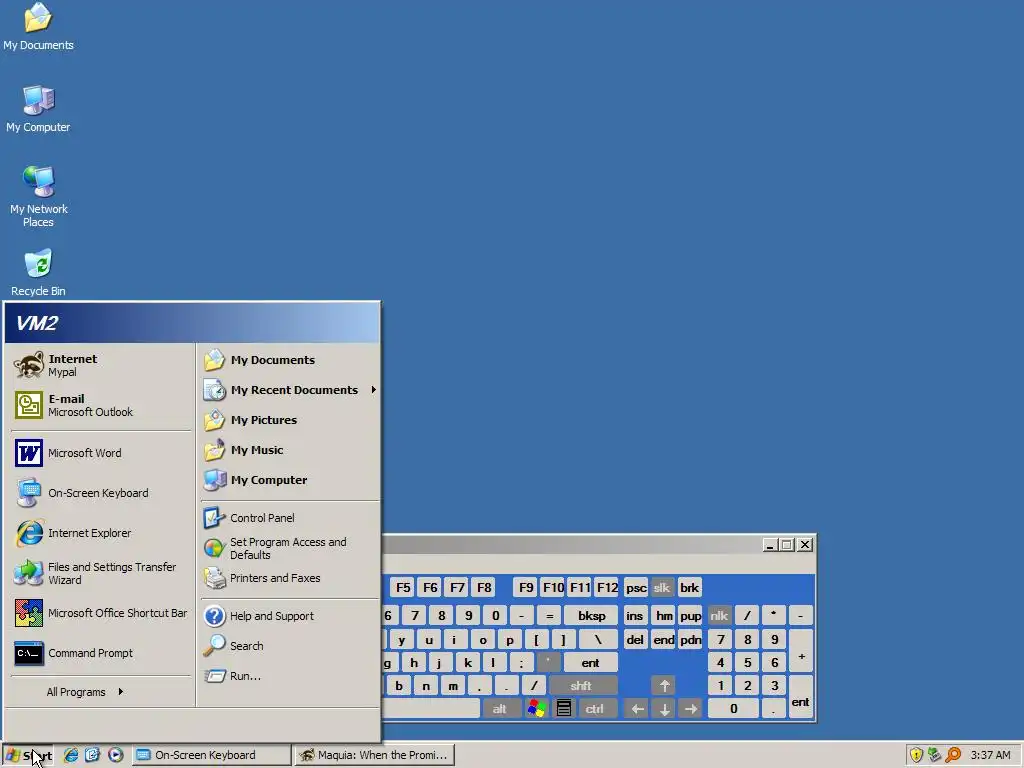Click the Start button

click(28, 755)
